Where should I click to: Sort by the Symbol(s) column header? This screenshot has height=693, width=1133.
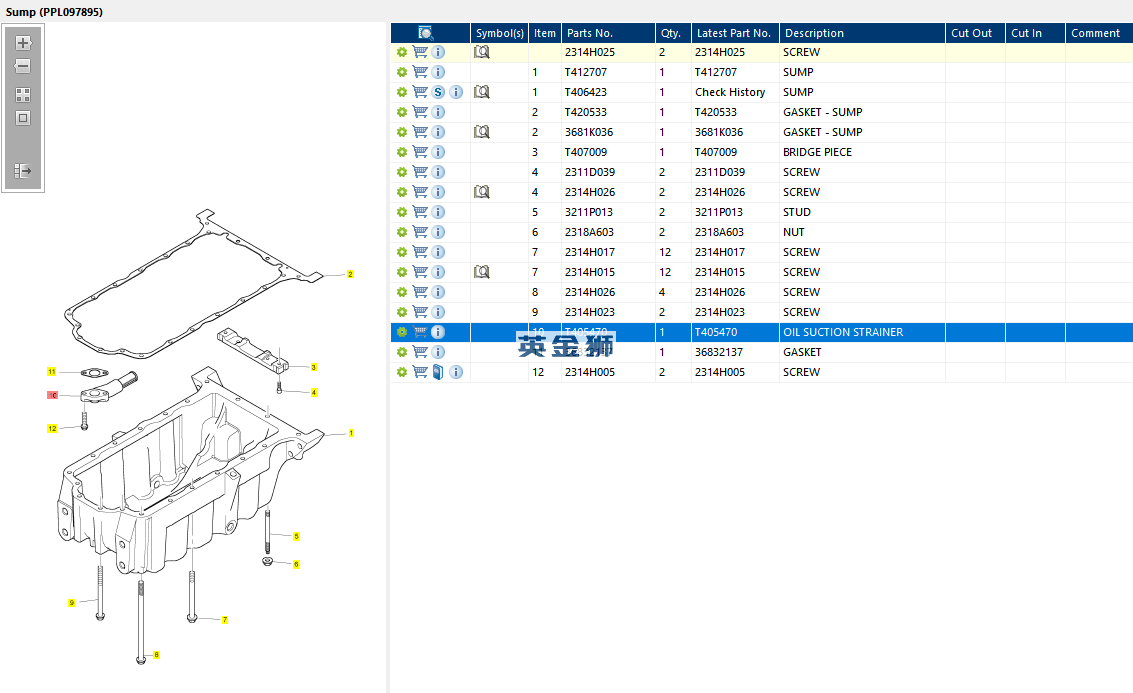point(499,33)
